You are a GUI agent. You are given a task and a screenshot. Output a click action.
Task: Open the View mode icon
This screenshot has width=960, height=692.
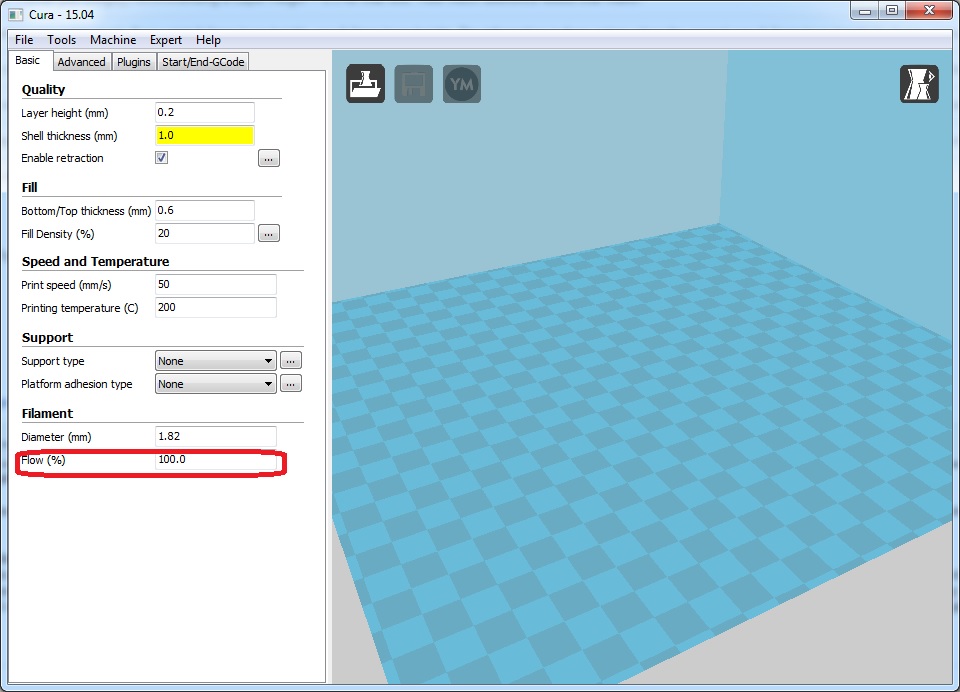pos(919,84)
